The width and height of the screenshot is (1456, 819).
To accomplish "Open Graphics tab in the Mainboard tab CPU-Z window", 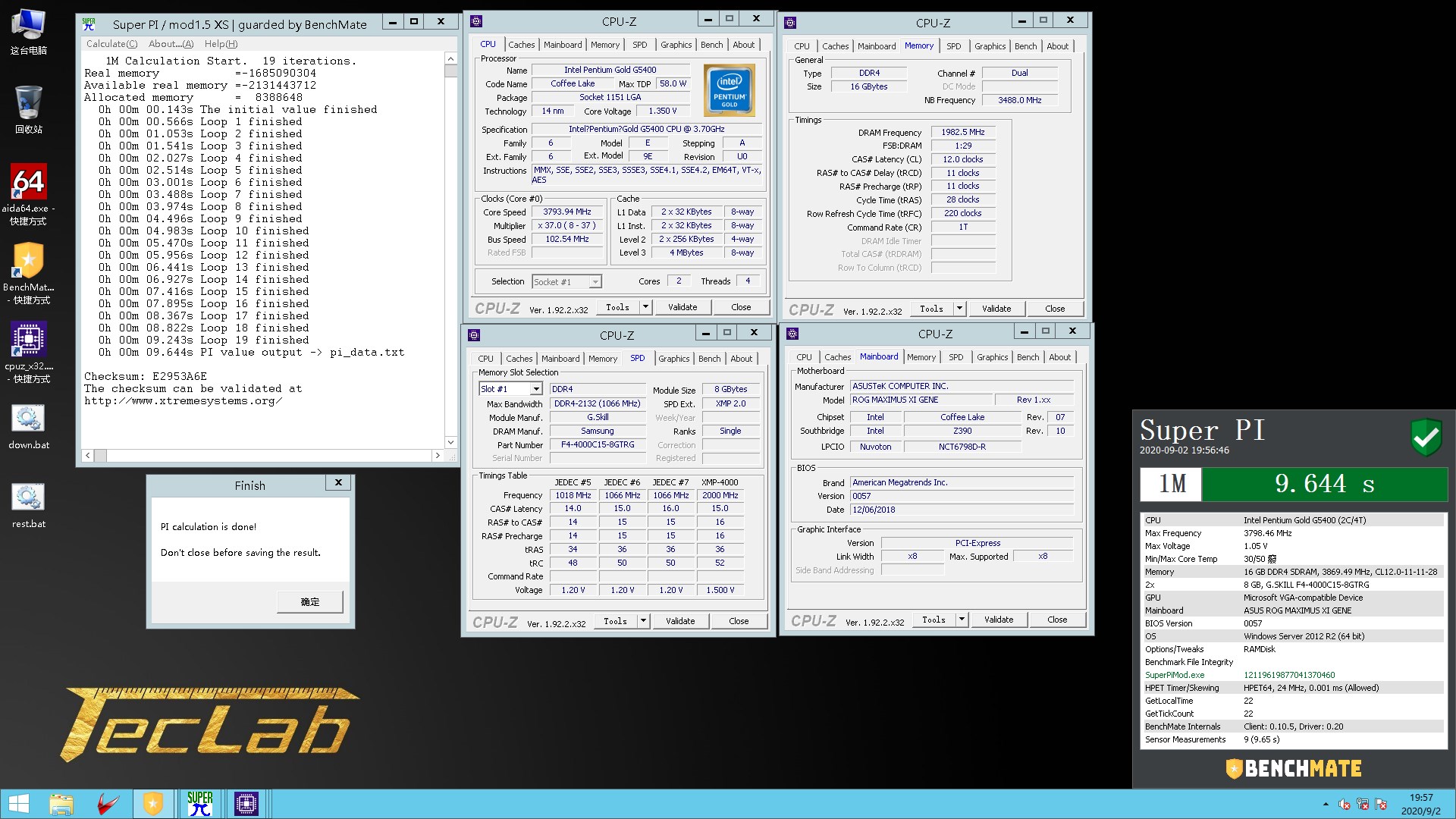I will [992, 357].
